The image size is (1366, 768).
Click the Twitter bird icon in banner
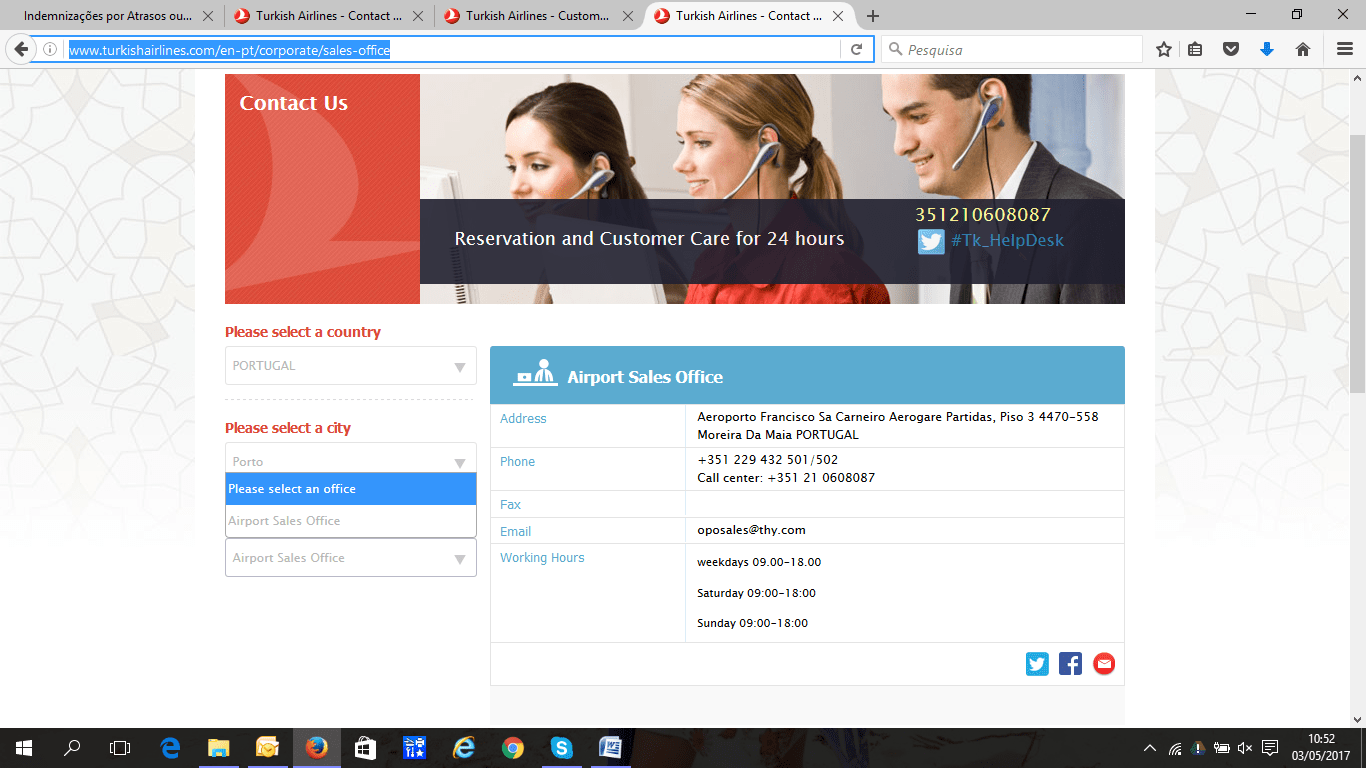[931, 241]
